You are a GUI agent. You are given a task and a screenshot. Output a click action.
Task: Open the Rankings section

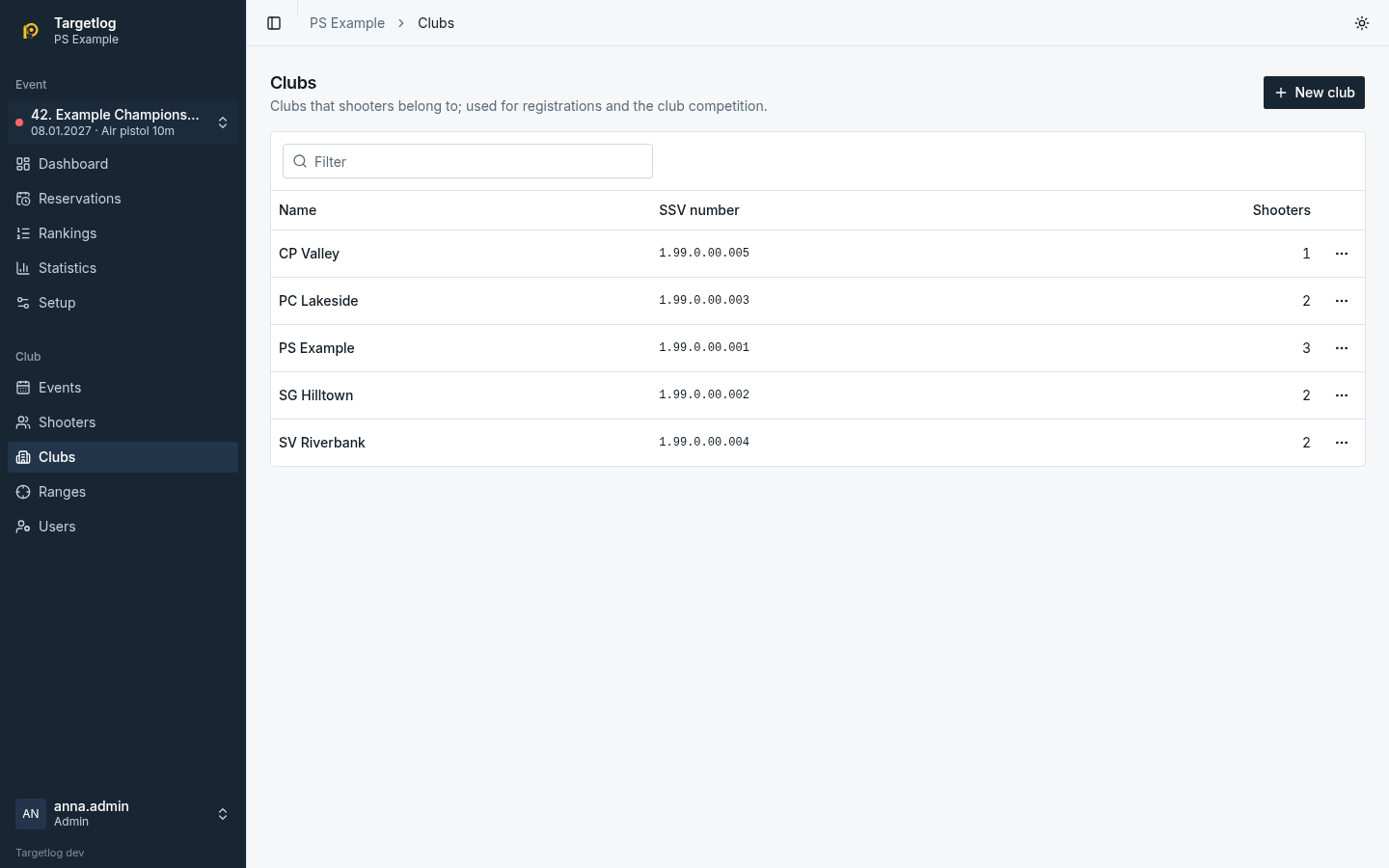pos(123,233)
